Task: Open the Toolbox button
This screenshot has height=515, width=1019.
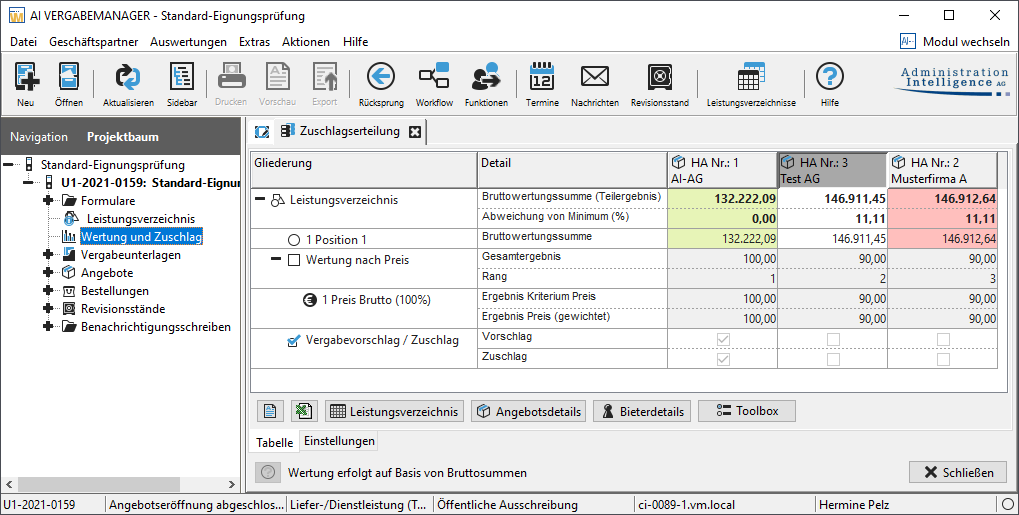Action: 747,411
